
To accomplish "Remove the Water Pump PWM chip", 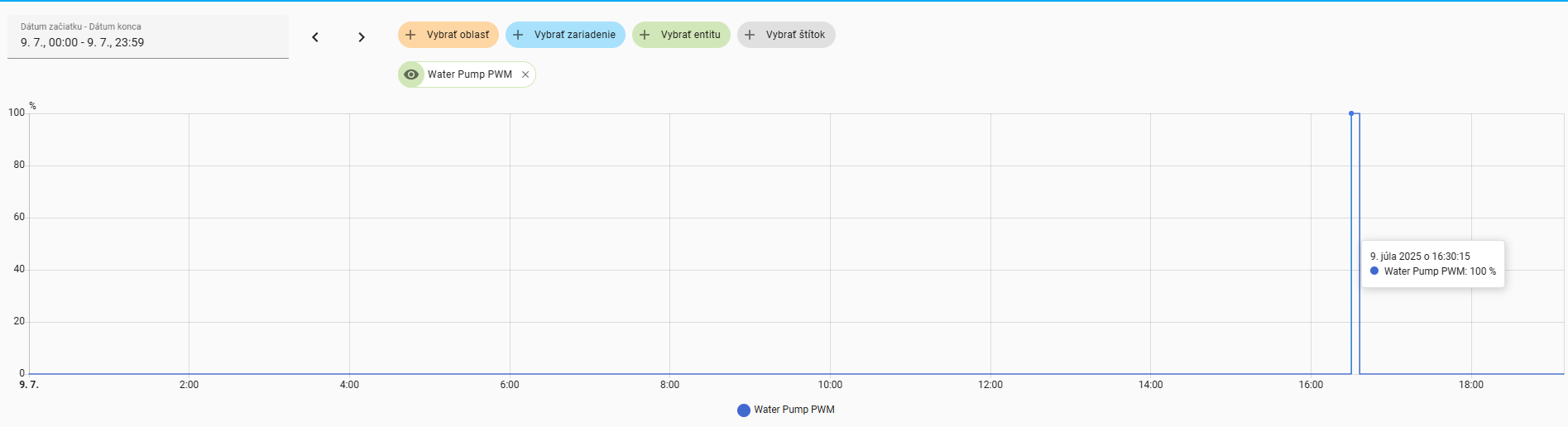I will click(525, 74).
